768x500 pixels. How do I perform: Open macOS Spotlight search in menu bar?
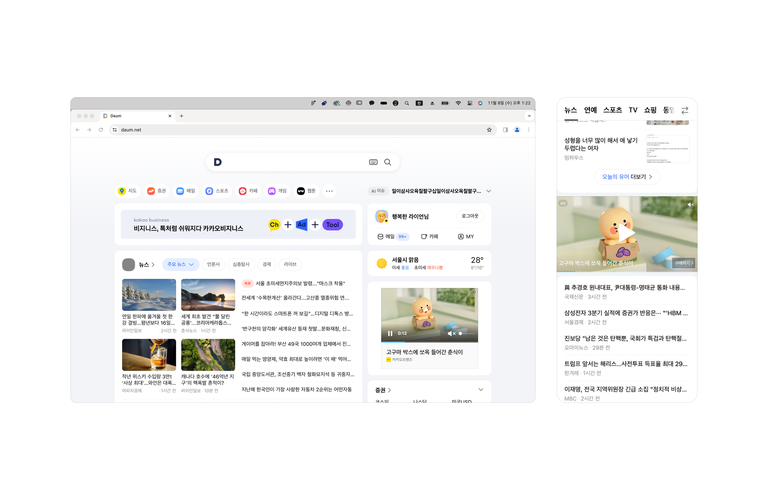pyautogui.click(x=407, y=103)
